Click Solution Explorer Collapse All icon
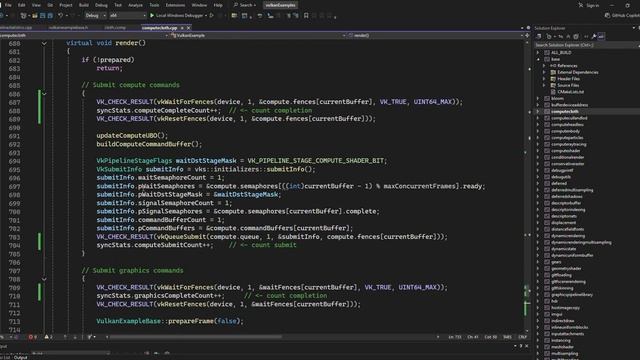Image resolution: width=640 pixels, height=360 pixels. (x=568, y=36)
